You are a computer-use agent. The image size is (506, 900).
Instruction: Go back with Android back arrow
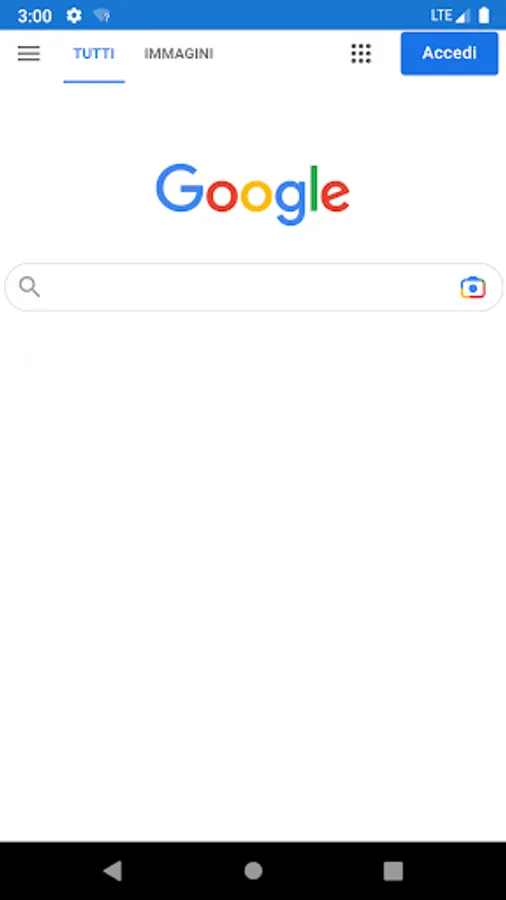tap(112, 871)
